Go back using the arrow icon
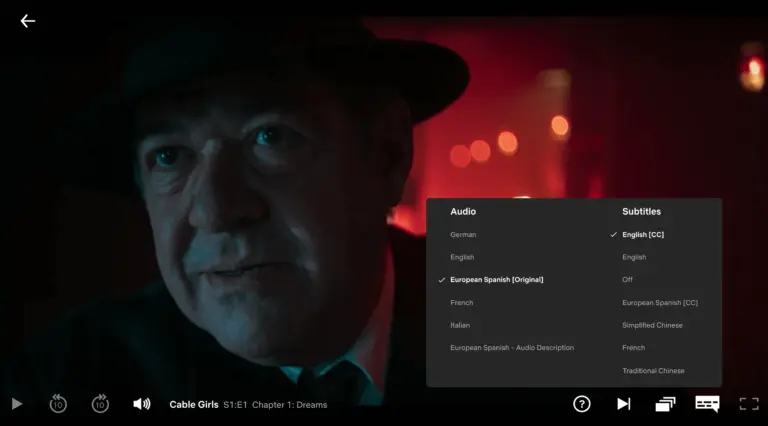This screenshot has width=768, height=426. tap(27, 21)
